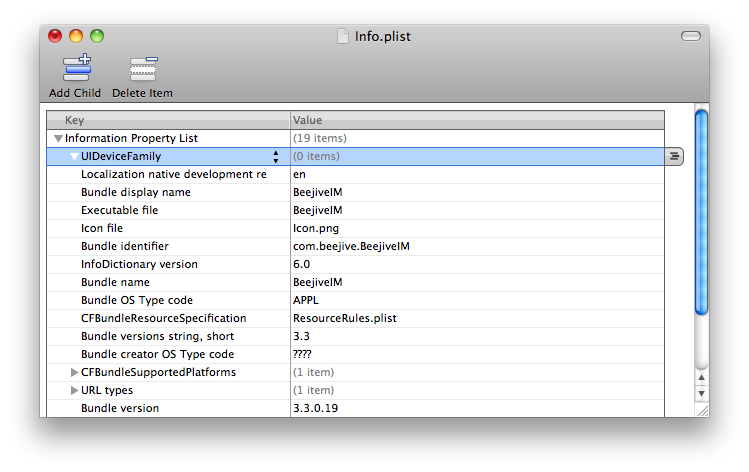
Task: Click the ResourceRules.plist value cell
Action: (x=344, y=318)
